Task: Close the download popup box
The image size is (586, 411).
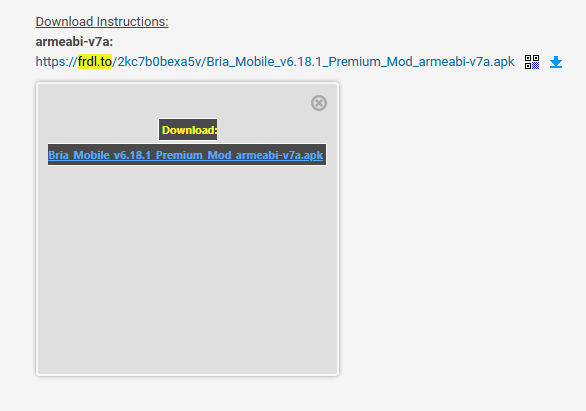Action: tap(319, 103)
